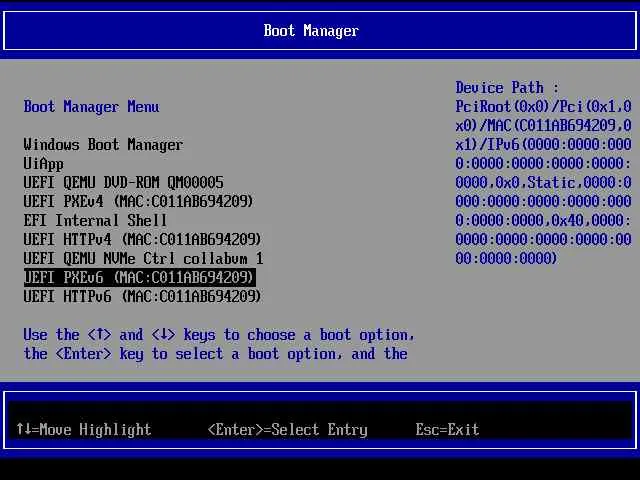The height and width of the screenshot is (480, 640).
Task: Pick UEFI PXEv4 boot option
Action: [138, 201]
